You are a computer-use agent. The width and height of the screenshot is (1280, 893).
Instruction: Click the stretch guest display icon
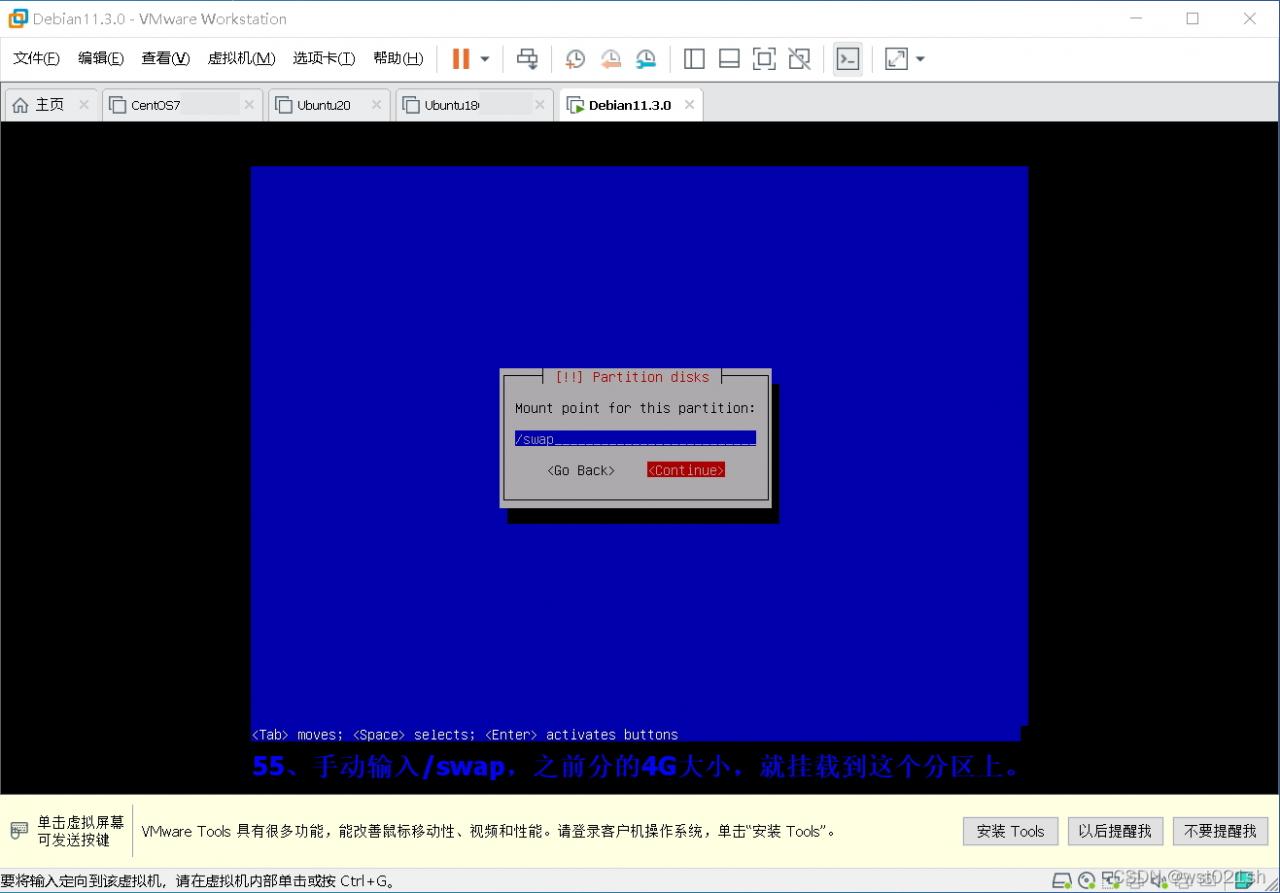(897, 59)
